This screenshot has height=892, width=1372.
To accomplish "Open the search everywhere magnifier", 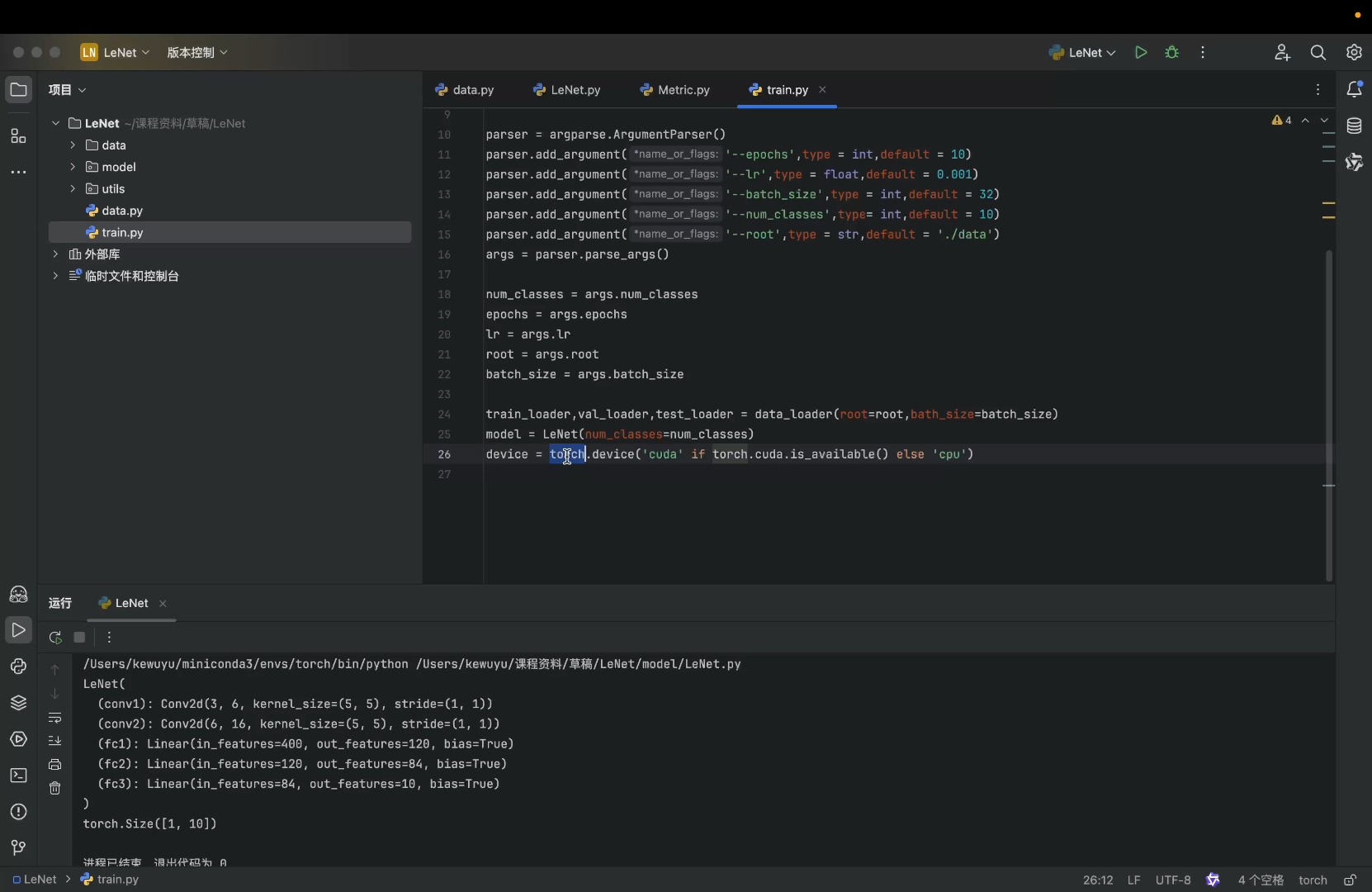I will point(1318,52).
